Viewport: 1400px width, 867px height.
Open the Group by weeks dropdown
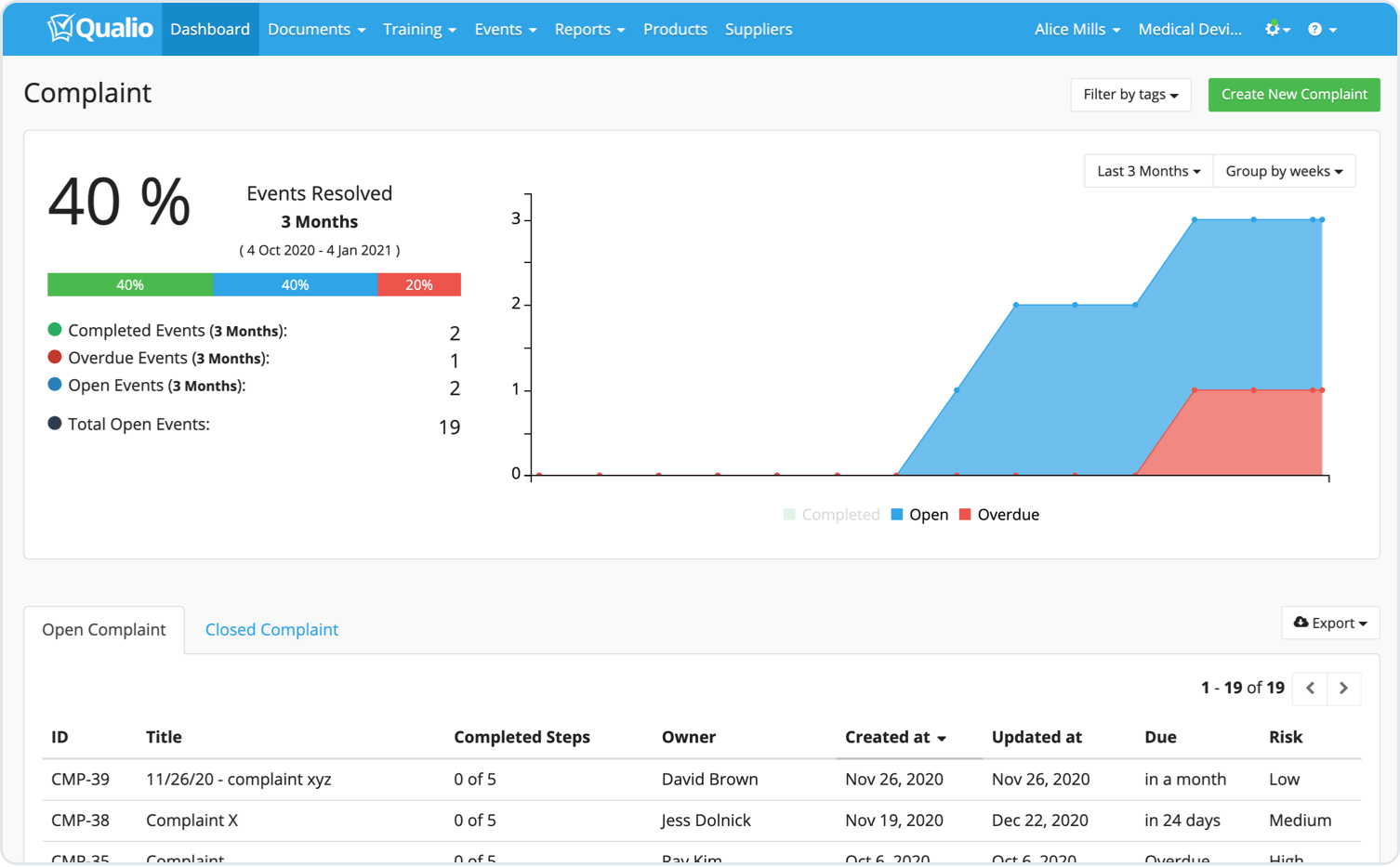coord(1284,171)
